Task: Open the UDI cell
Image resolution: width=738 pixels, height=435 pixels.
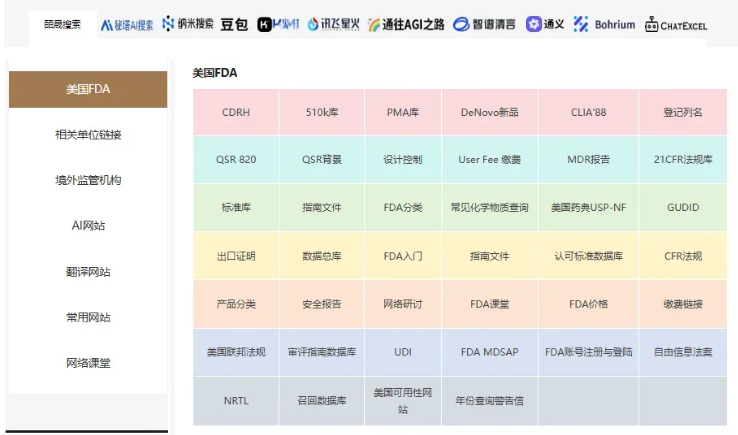Action: (403, 352)
